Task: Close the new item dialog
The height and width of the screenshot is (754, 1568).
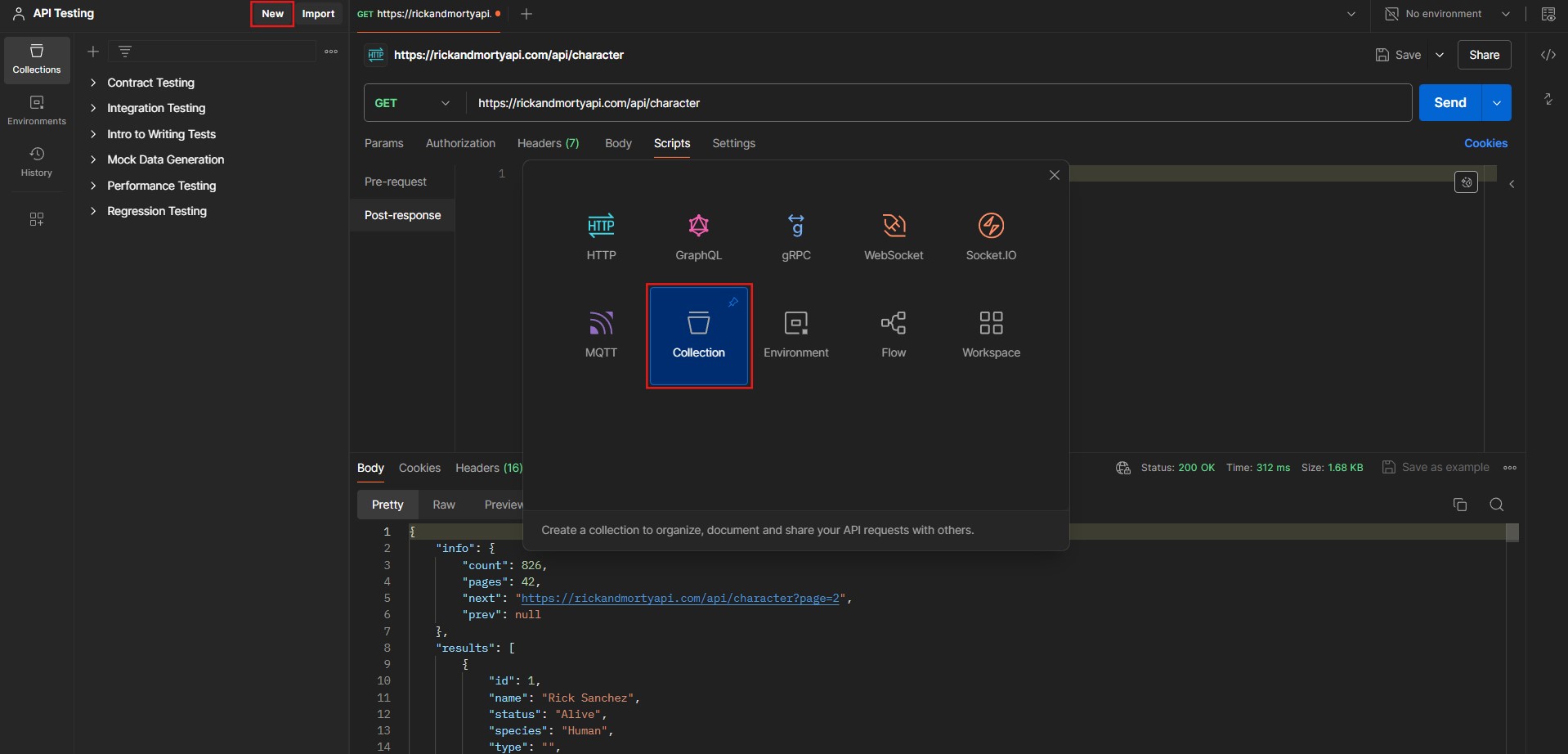Action: pos(1055,175)
